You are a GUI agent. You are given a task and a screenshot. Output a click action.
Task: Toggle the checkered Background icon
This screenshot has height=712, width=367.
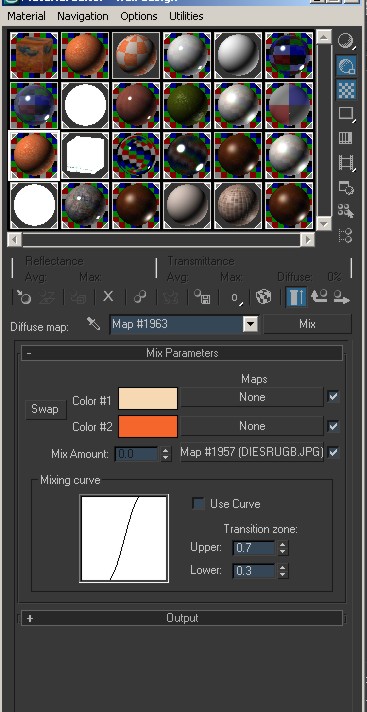tap(347, 90)
